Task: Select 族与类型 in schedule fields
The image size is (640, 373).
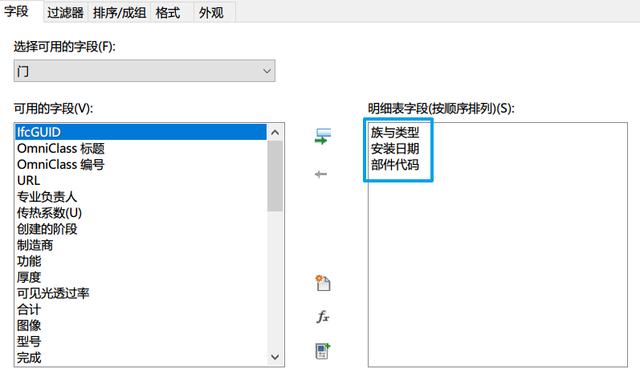Action: click(x=395, y=132)
